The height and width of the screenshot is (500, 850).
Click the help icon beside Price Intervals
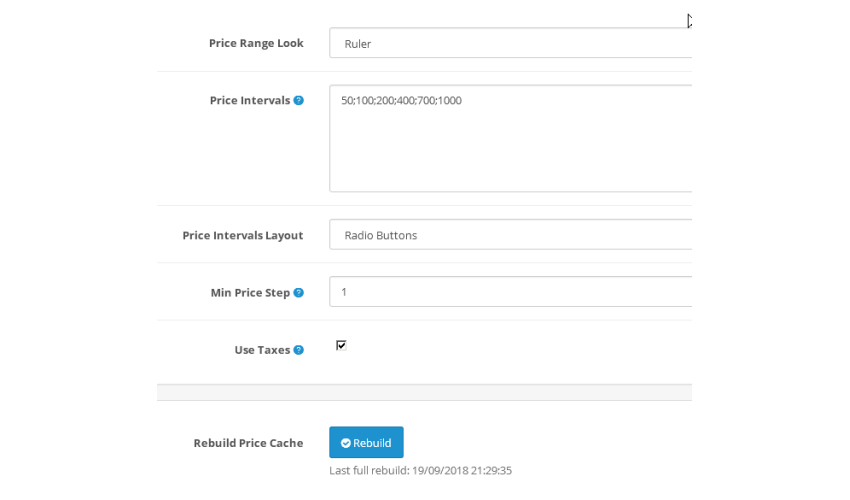pyautogui.click(x=298, y=100)
